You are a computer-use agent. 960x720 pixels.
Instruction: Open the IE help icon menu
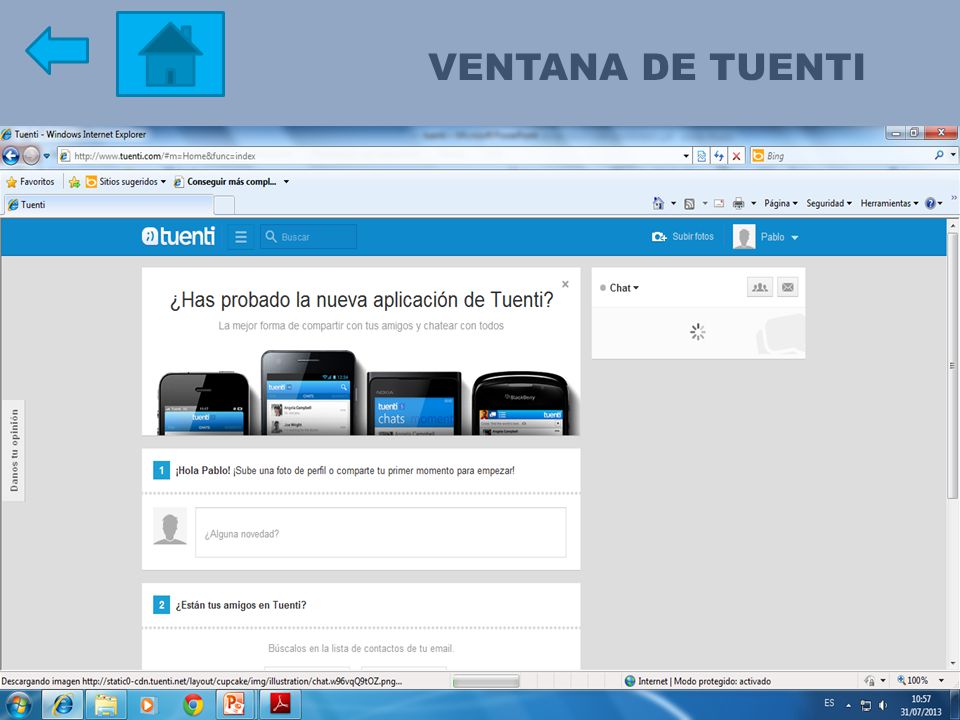tap(933, 203)
